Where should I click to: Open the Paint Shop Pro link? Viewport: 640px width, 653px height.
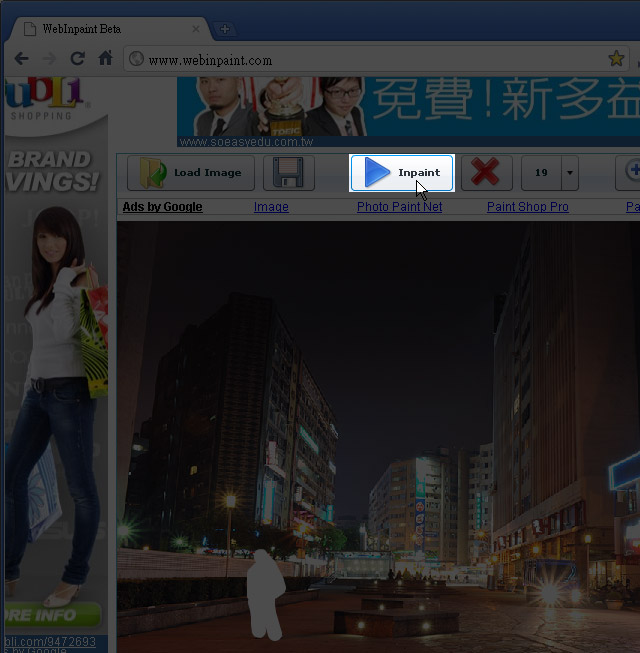click(x=528, y=207)
